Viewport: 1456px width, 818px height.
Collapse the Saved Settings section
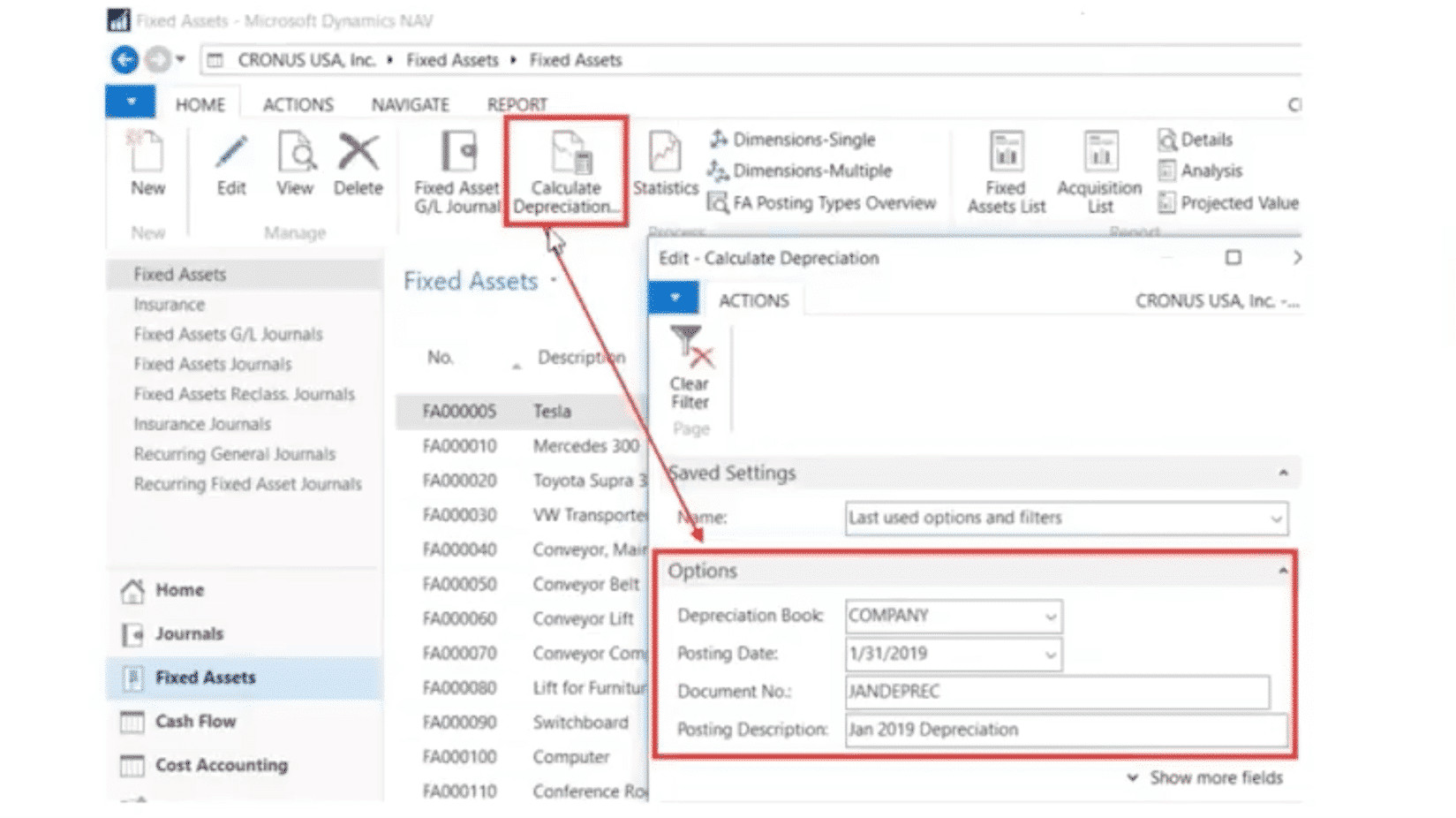tap(1283, 473)
